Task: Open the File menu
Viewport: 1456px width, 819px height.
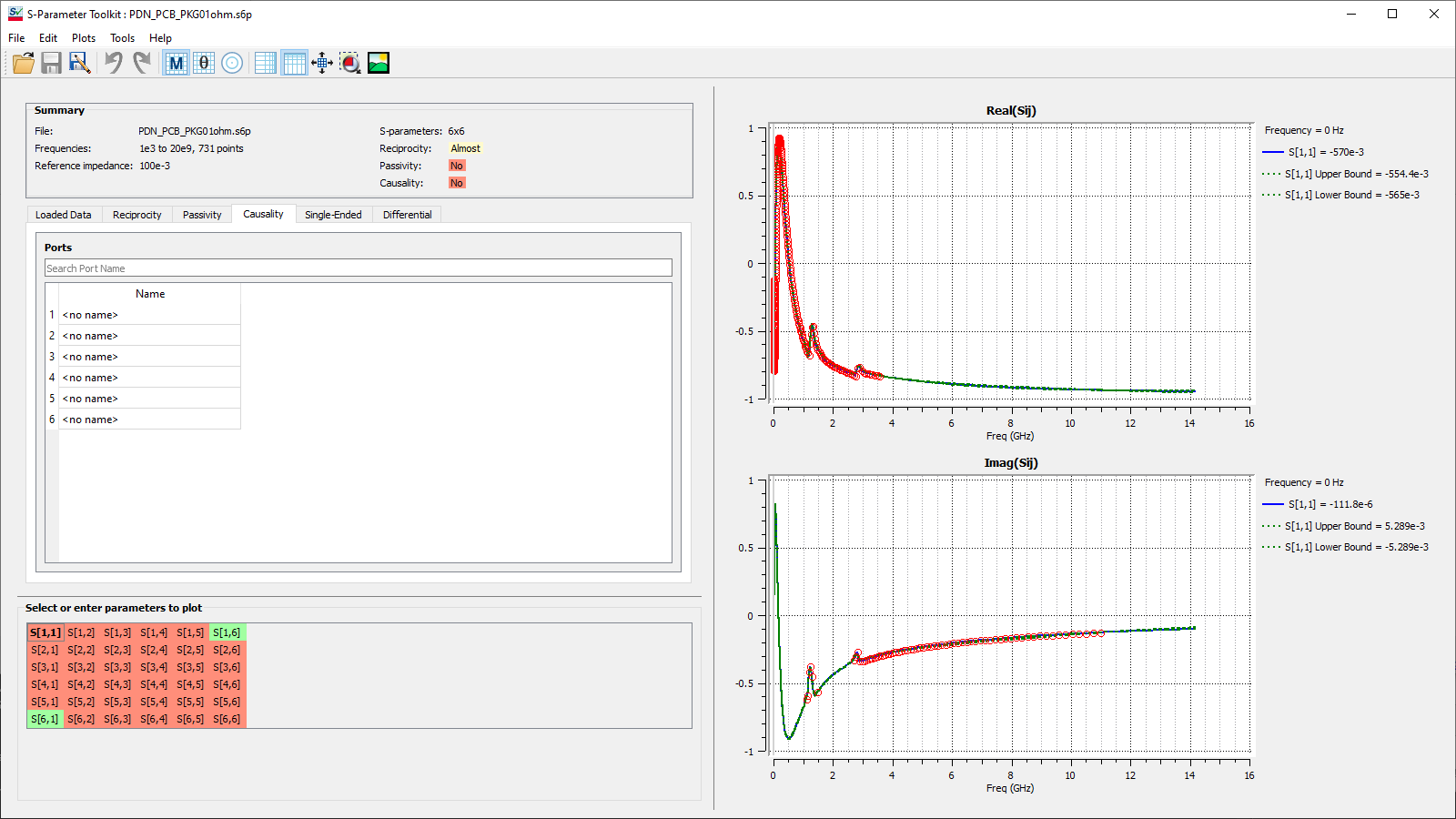Action: [x=16, y=38]
